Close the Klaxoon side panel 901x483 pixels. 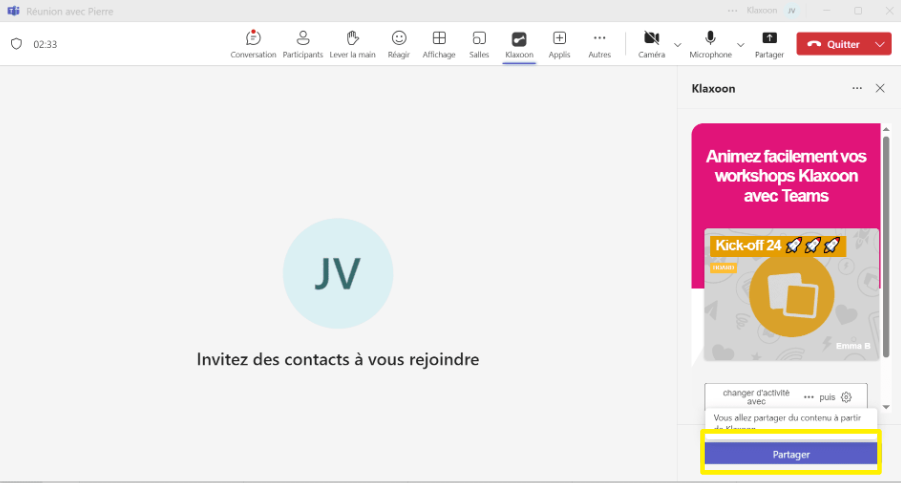click(x=880, y=88)
